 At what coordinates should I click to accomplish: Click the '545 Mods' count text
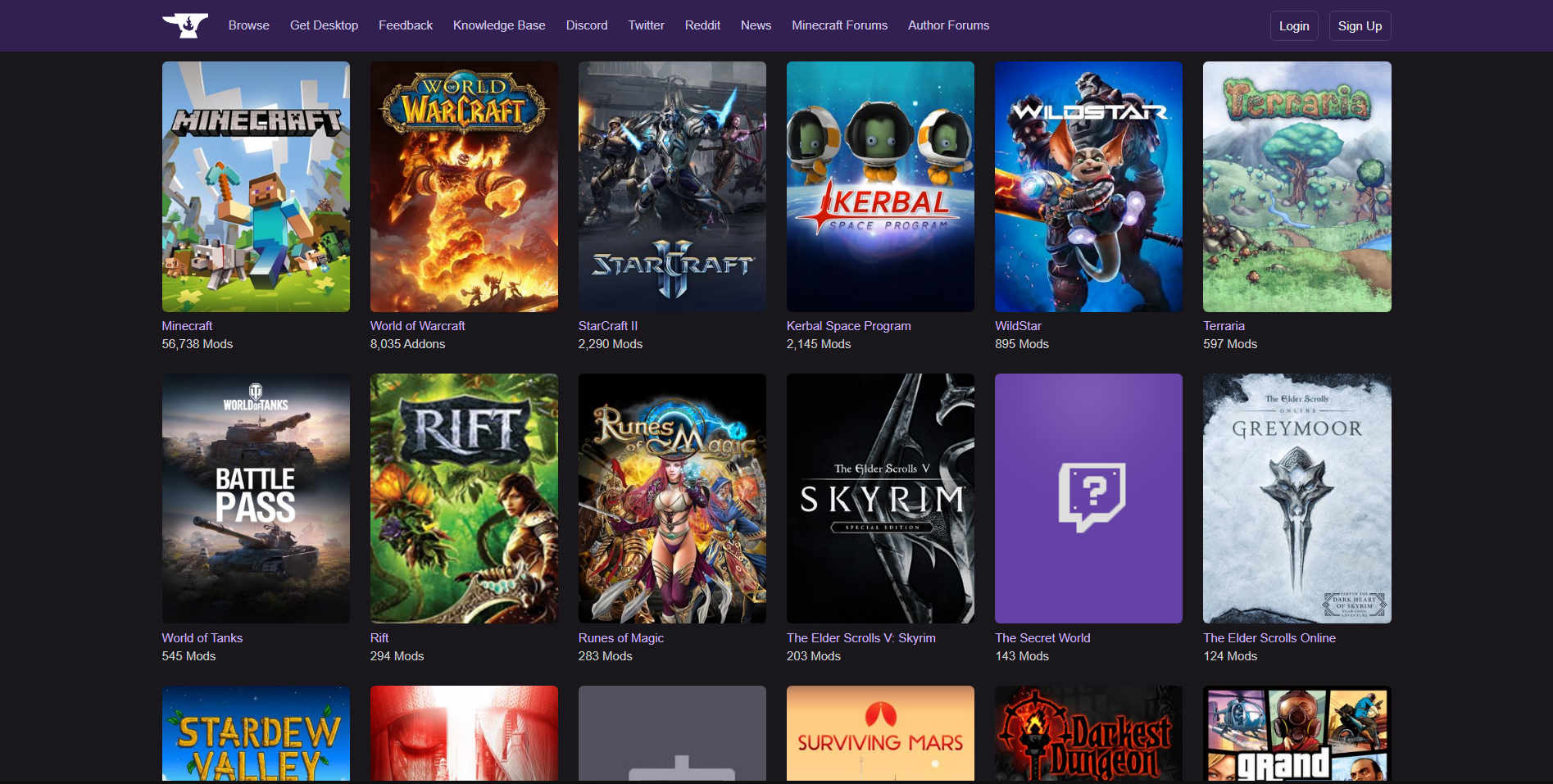pyautogui.click(x=188, y=656)
